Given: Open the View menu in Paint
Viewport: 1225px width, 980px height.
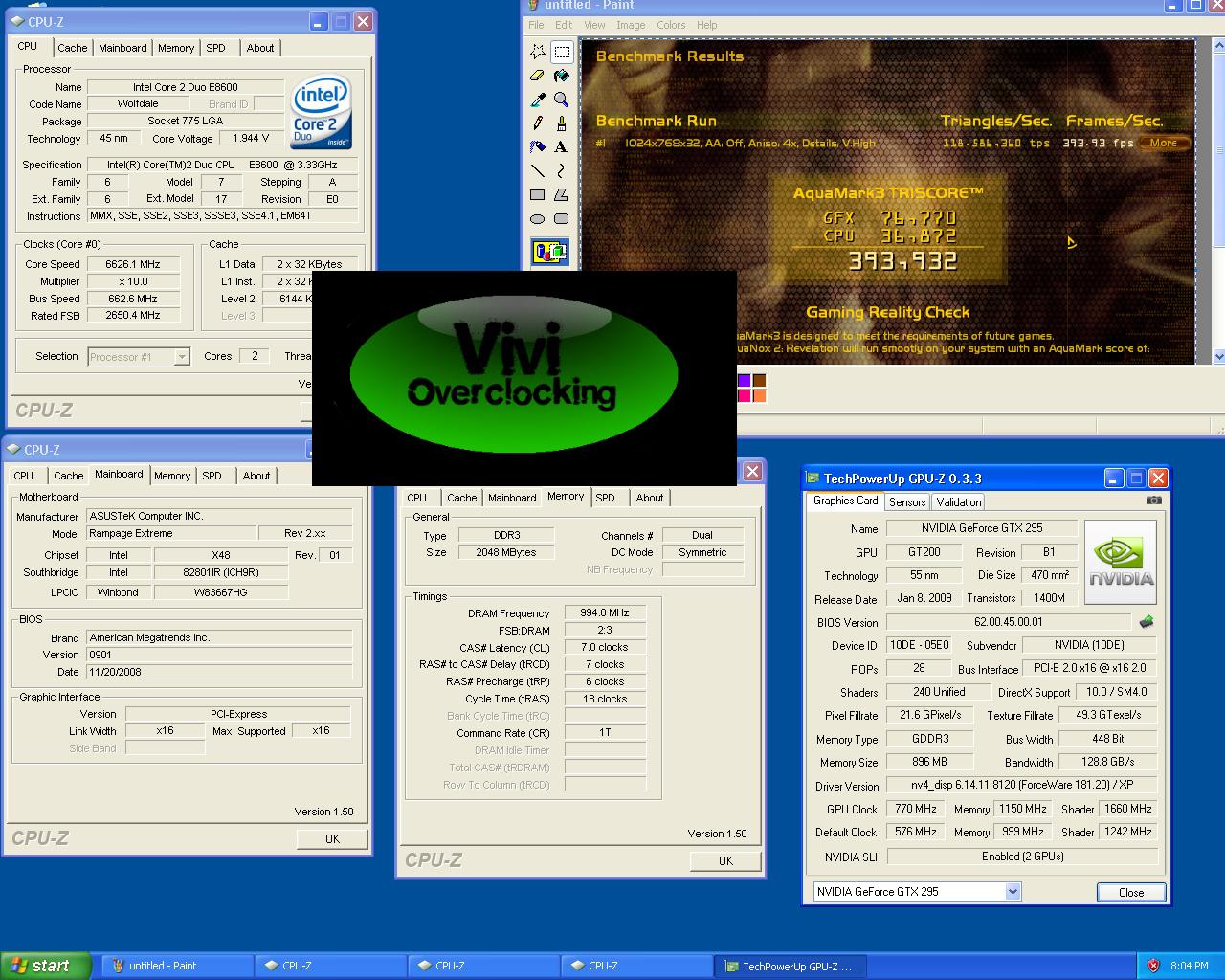Looking at the screenshot, I should (594, 25).
